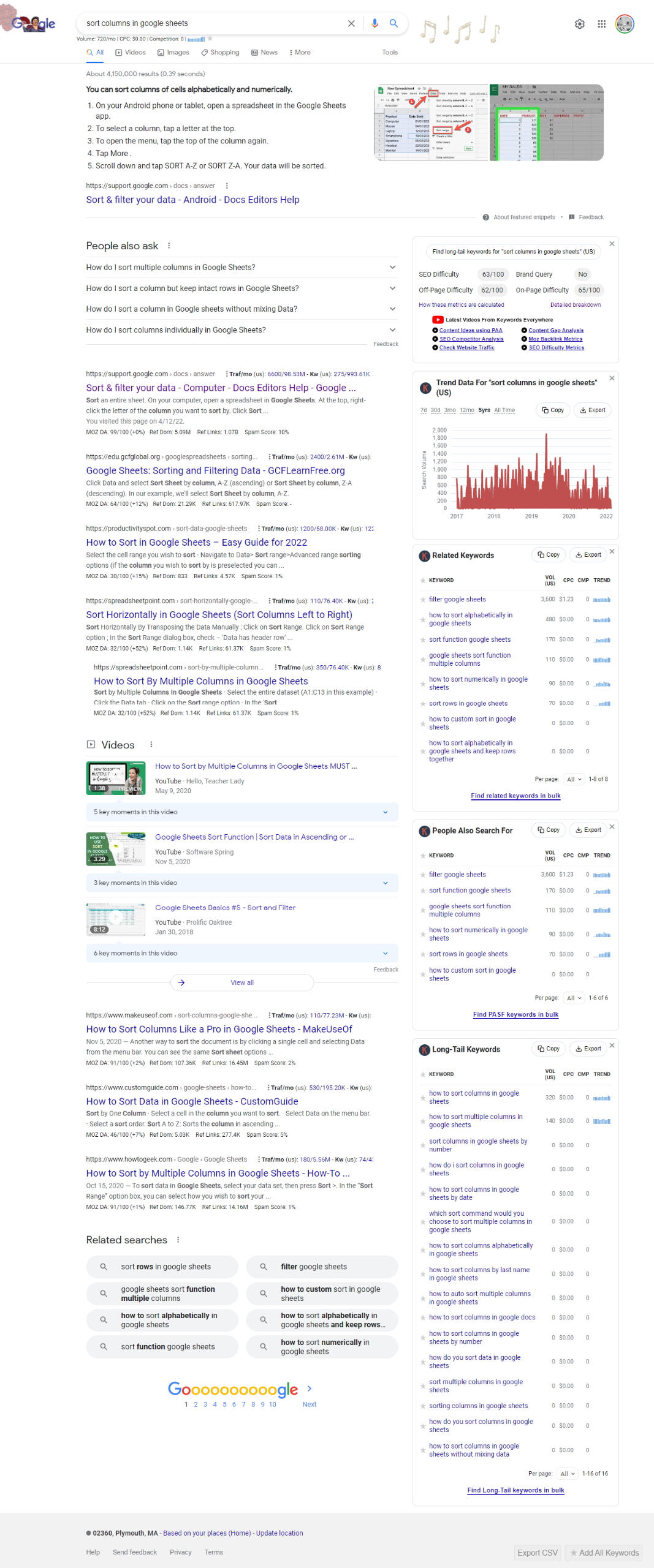The width and height of the screenshot is (654, 1568).
Task: Close the Trend Data widget
Action: click(x=612, y=379)
